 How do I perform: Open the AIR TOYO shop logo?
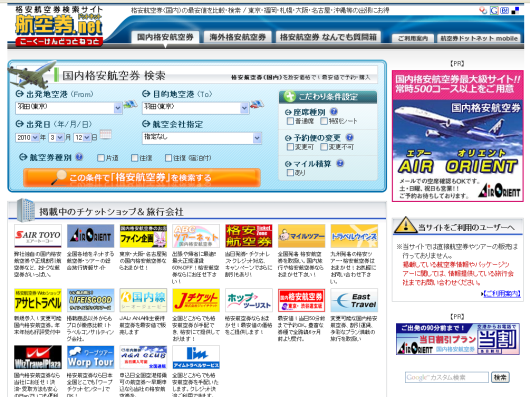pyautogui.click(x=38, y=236)
